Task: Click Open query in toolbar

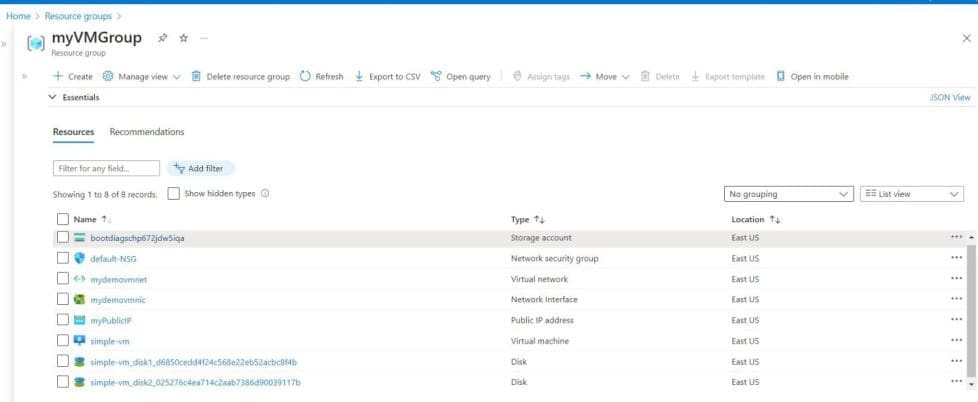Action: [460, 77]
